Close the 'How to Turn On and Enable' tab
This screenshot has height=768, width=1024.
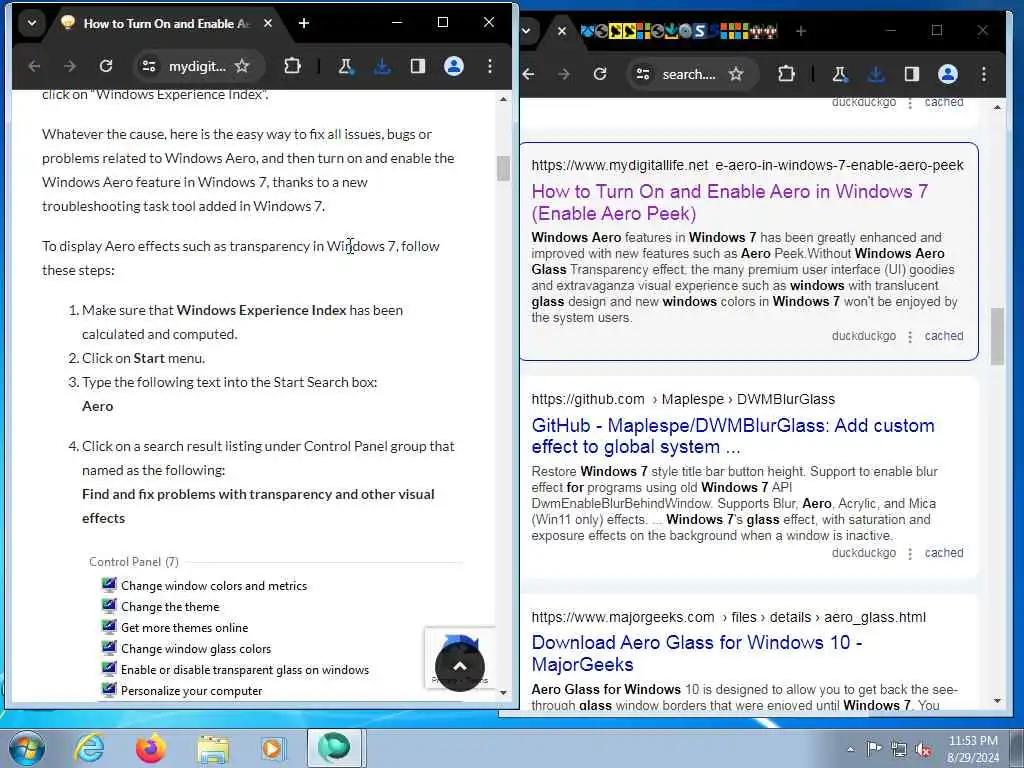click(x=268, y=24)
